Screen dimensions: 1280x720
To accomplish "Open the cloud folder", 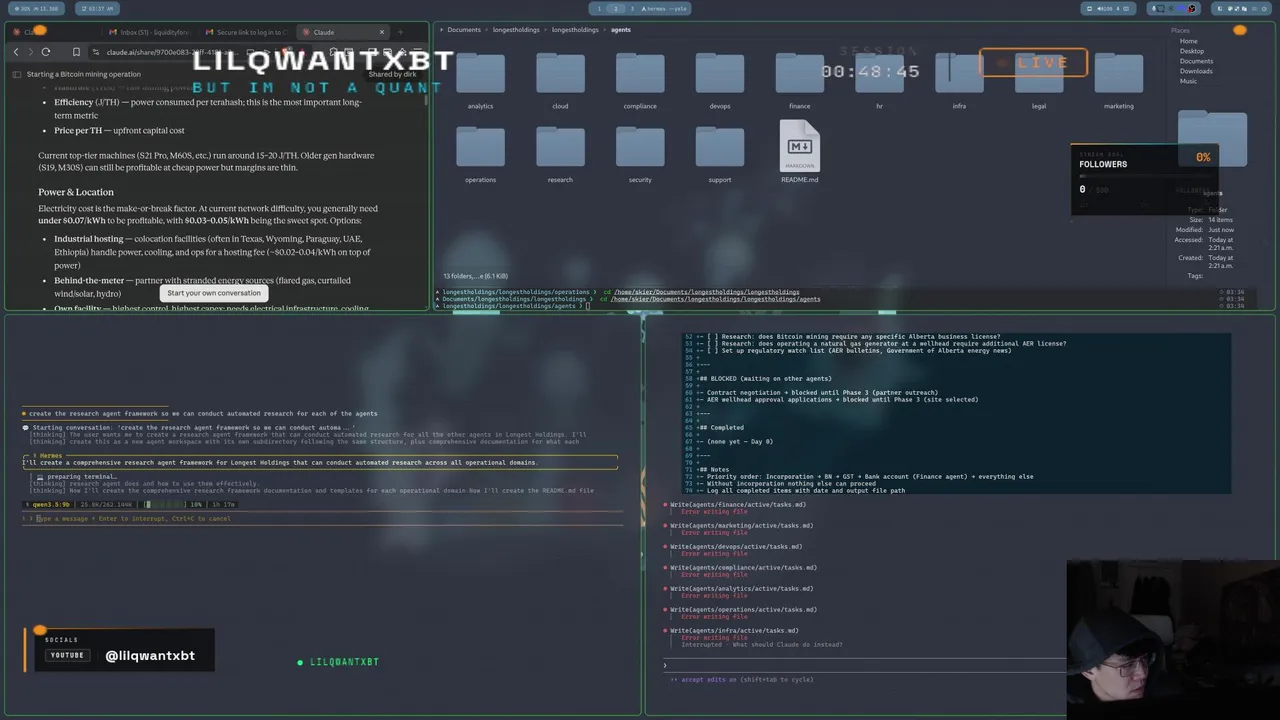I will (x=560, y=80).
